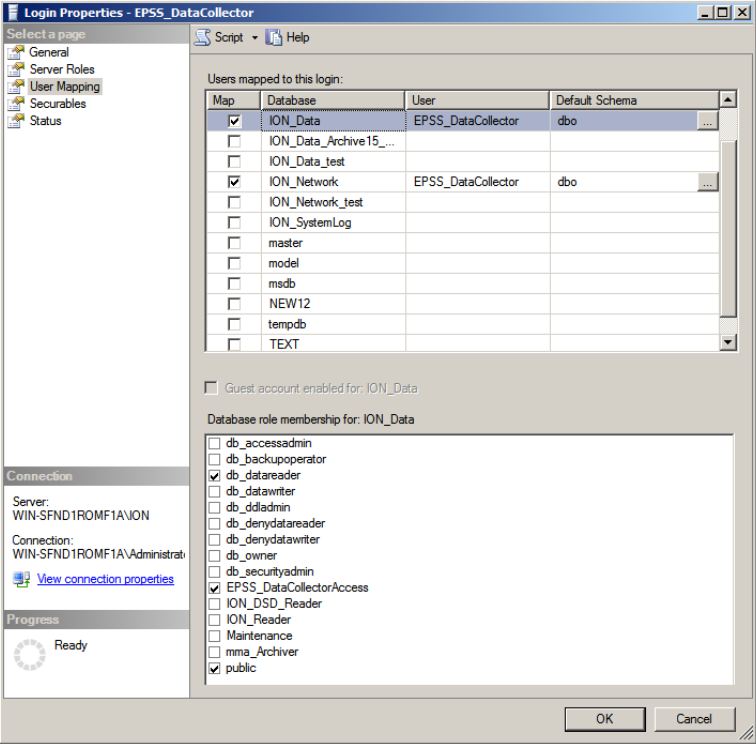The height and width of the screenshot is (744, 756).
Task: Enable the mma_Archiver role
Action: tap(215, 652)
